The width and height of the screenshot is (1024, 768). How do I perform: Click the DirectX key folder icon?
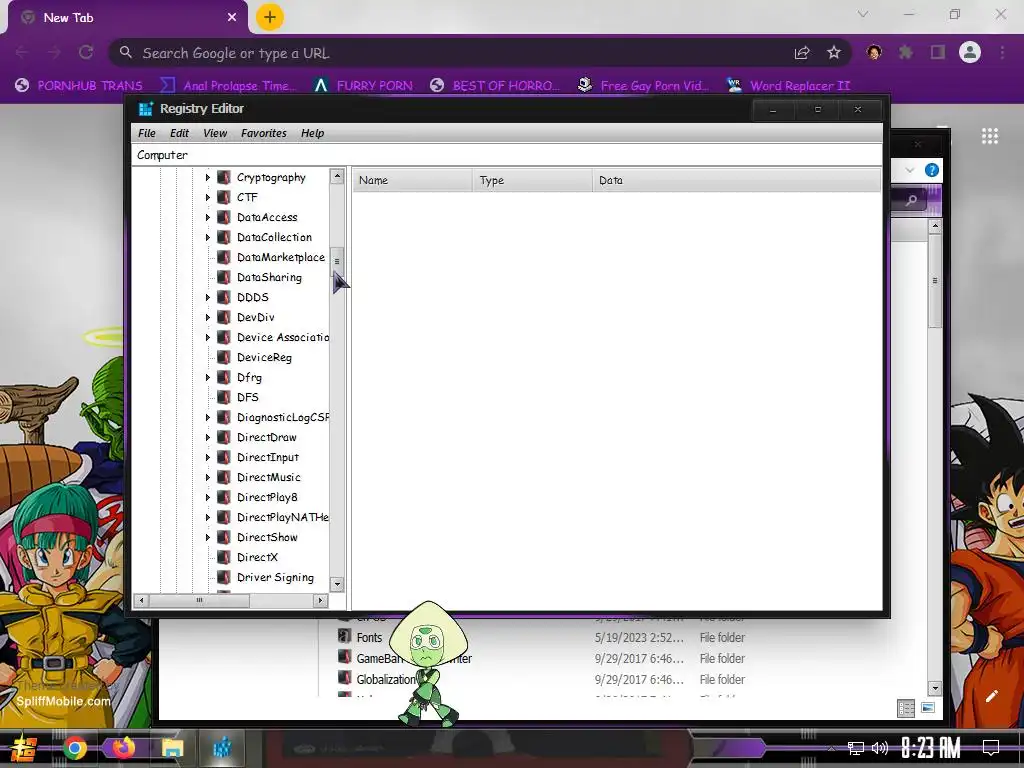[224, 557]
